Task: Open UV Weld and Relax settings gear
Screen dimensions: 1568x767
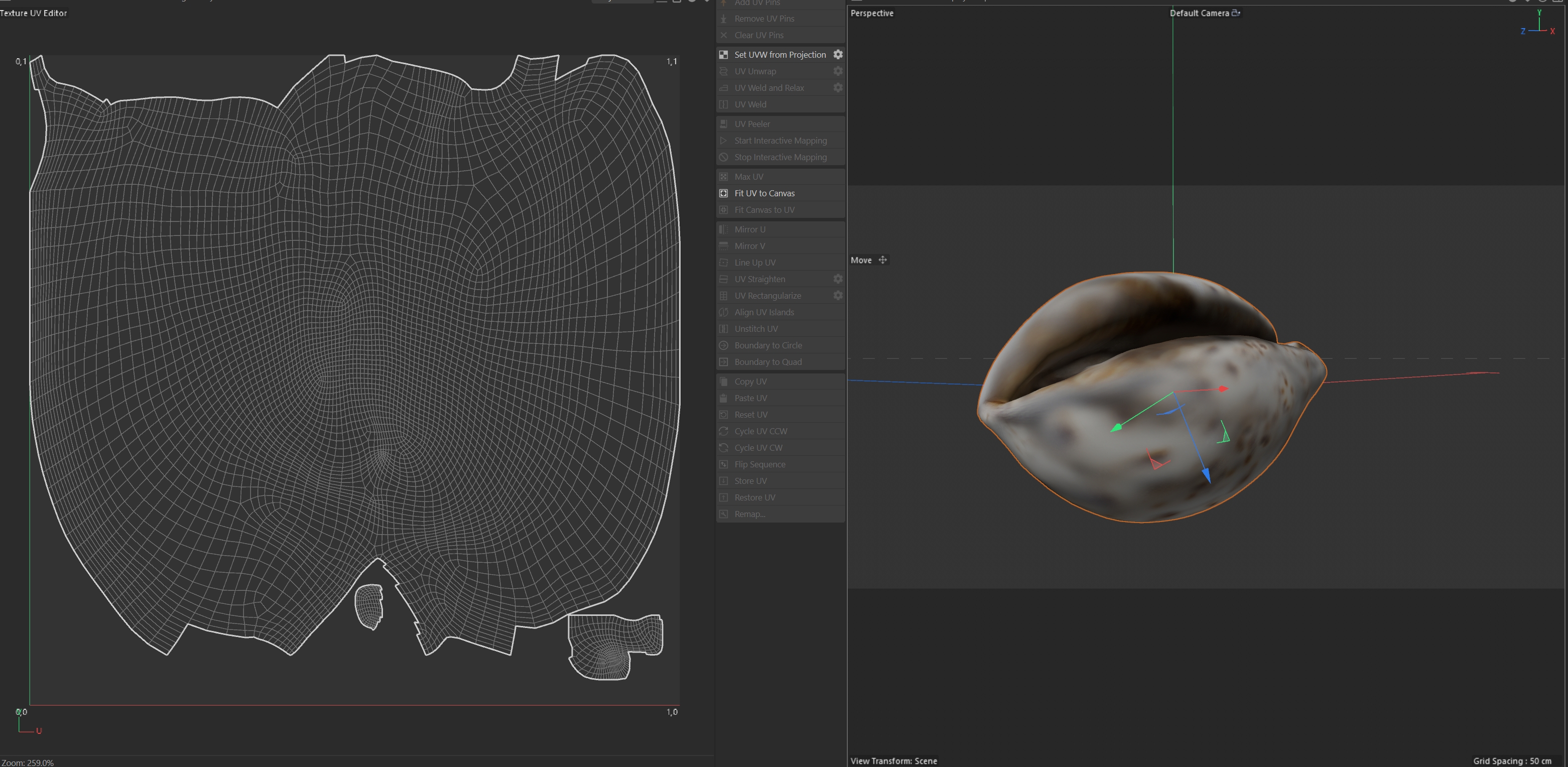Action: click(838, 88)
